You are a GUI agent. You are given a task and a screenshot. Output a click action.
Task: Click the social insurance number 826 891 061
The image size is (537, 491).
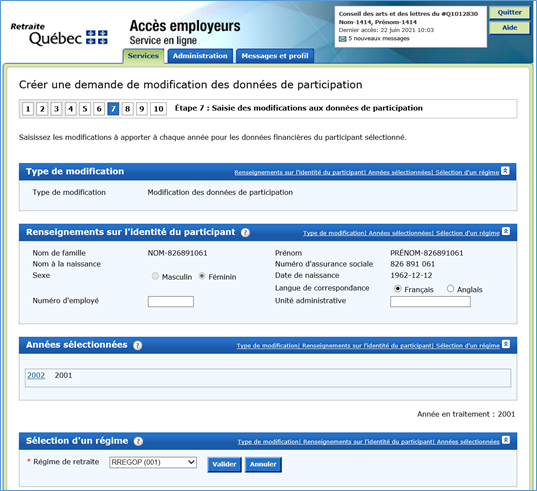(412, 264)
